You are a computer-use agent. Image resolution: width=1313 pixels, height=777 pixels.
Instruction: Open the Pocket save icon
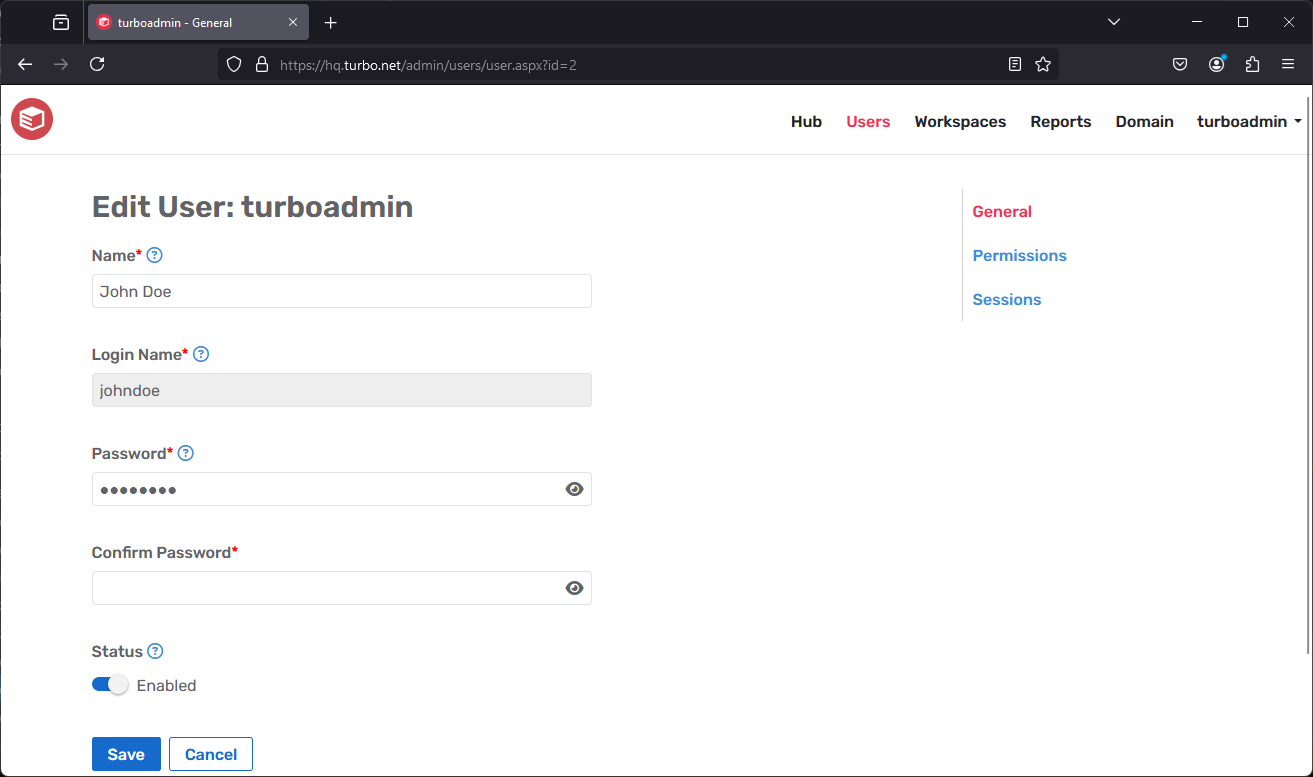coord(1180,64)
